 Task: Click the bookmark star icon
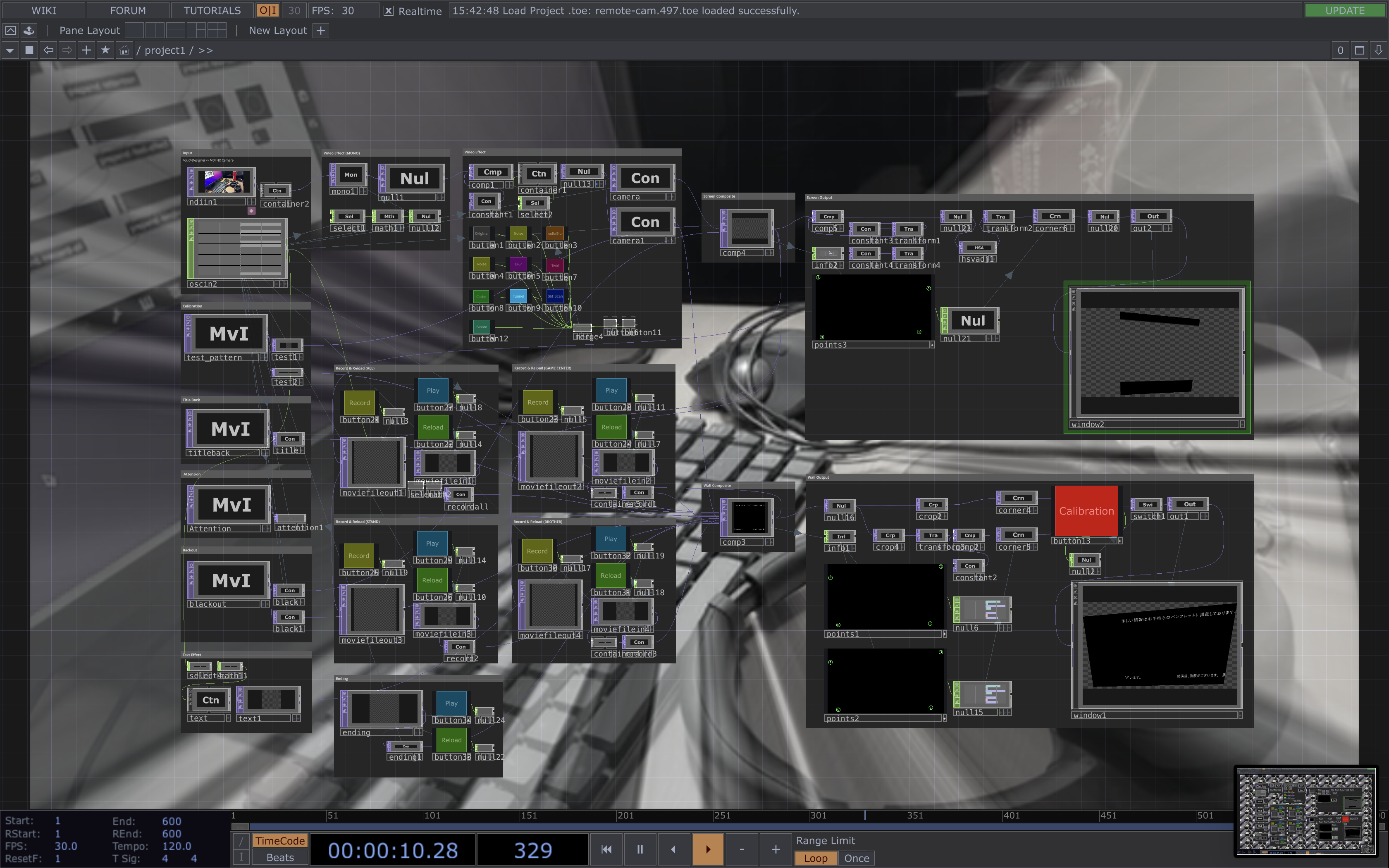click(x=105, y=50)
